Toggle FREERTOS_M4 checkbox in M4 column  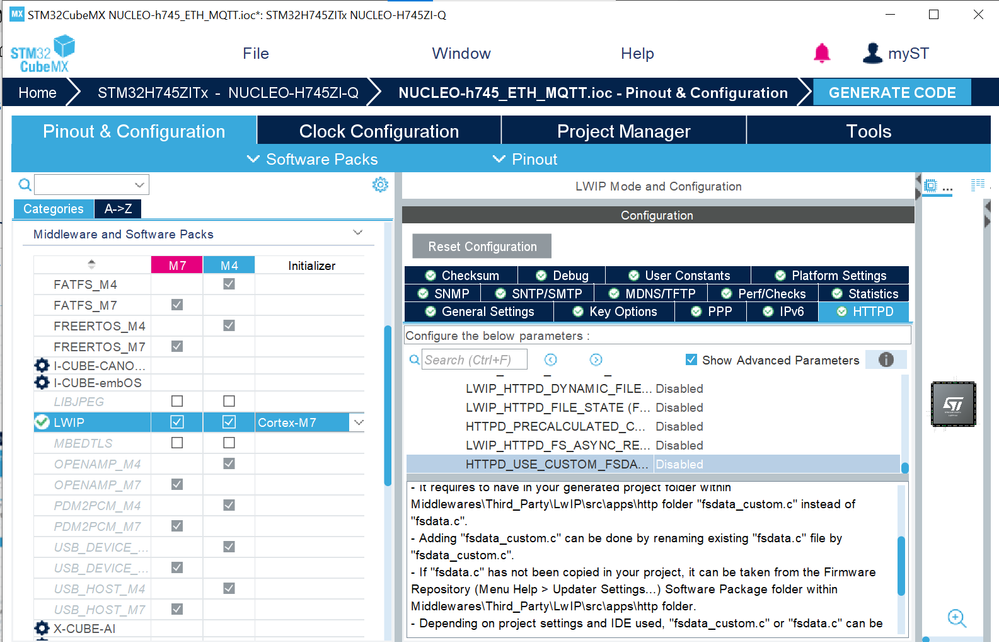coord(229,325)
